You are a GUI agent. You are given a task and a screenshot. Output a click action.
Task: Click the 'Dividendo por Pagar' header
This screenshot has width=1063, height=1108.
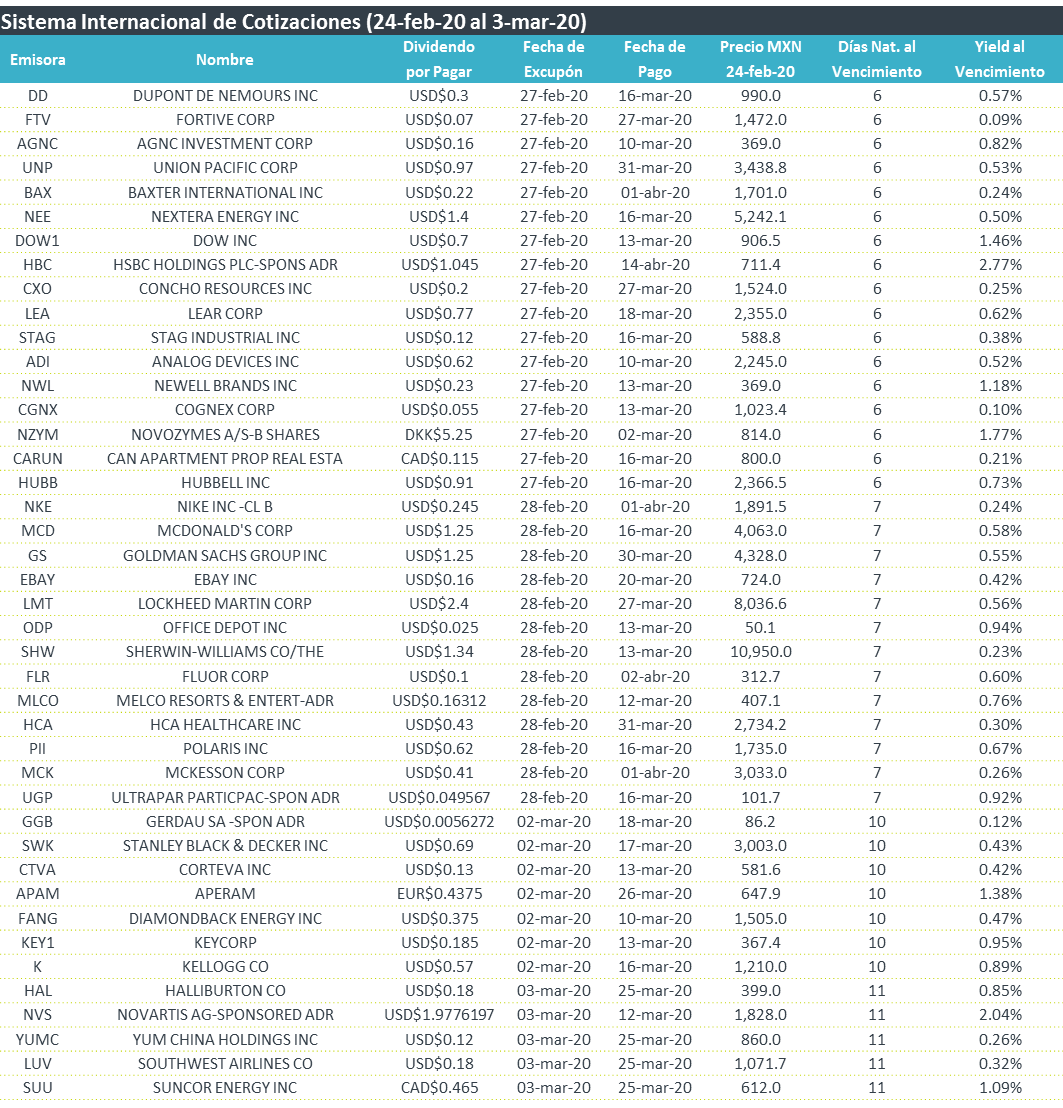[439, 59]
